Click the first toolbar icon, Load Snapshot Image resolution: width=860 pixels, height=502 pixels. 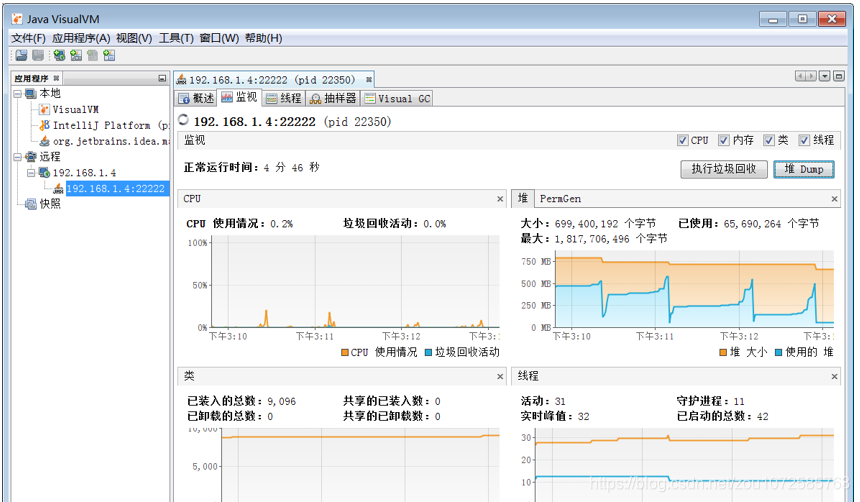21,55
